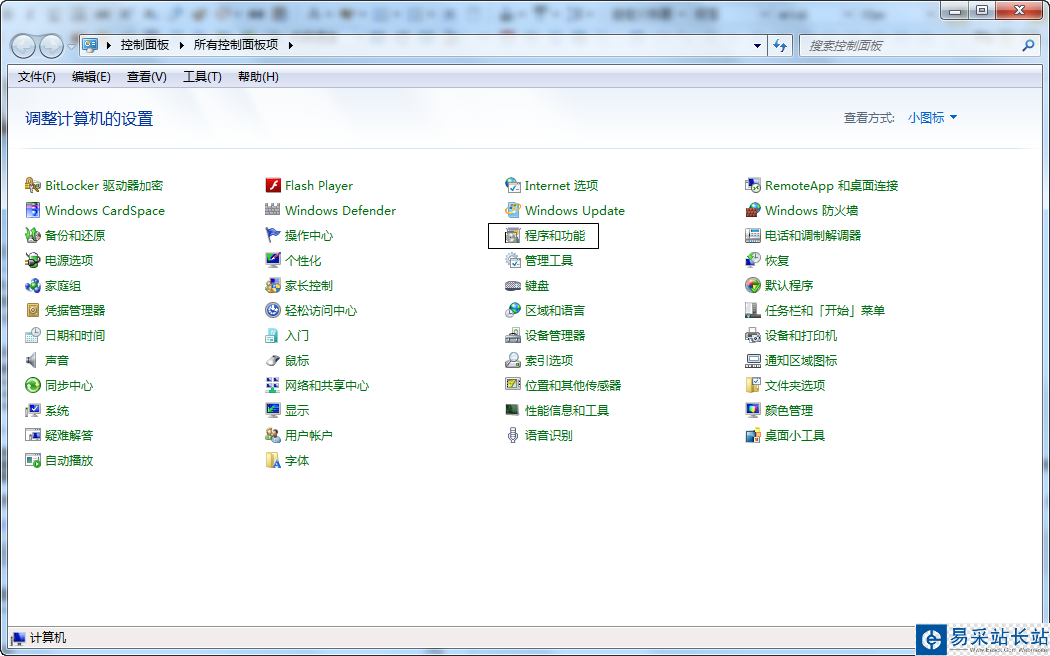Image resolution: width=1050 pixels, height=656 pixels.
Task: Open the 家庭组 icon
Action: tap(32, 286)
